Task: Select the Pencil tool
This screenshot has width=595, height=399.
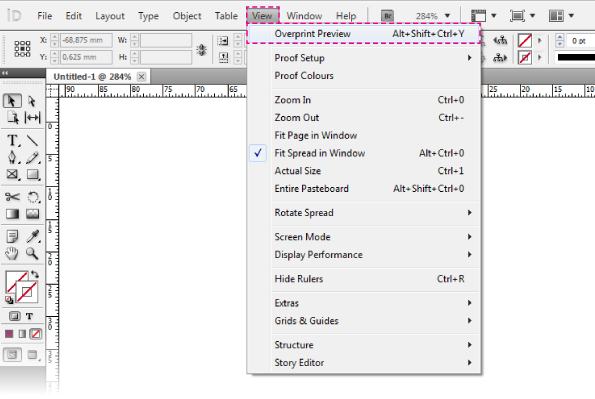Action: [33, 158]
